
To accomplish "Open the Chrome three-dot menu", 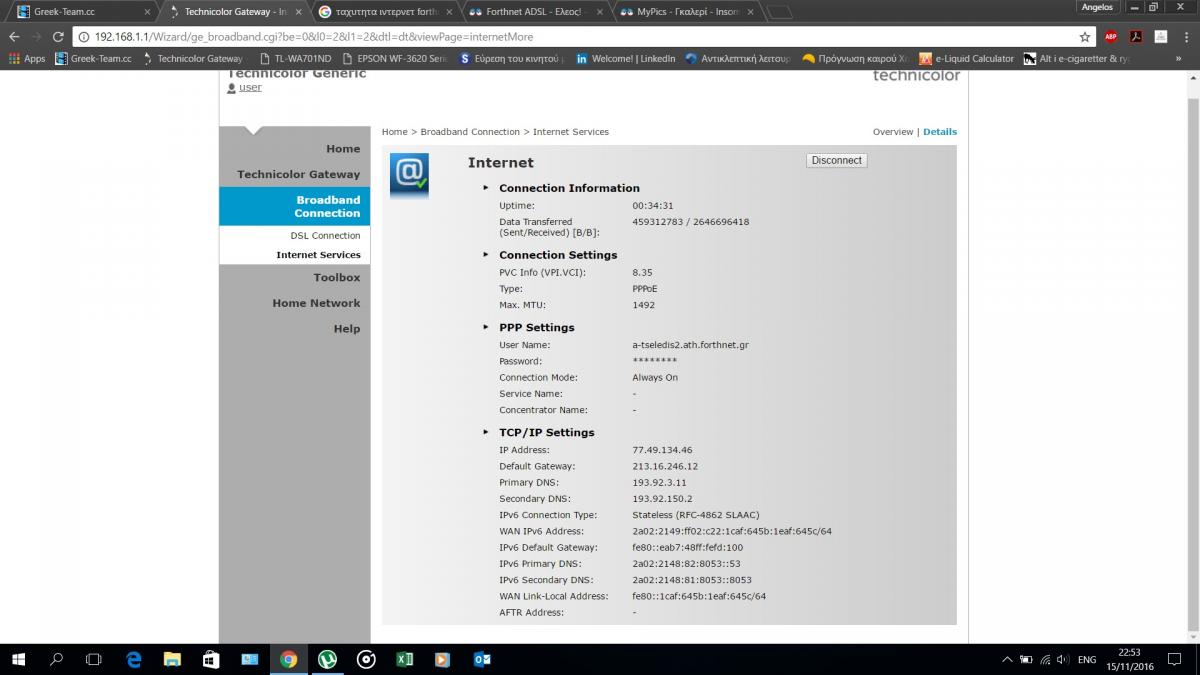I will [x=1185, y=36].
